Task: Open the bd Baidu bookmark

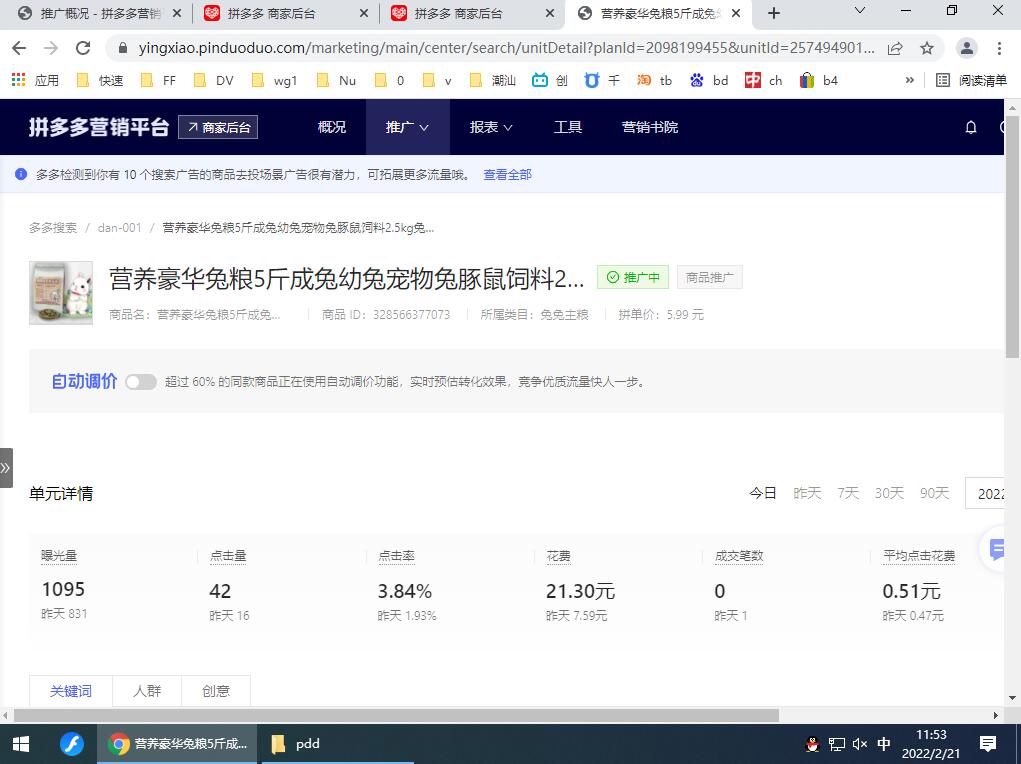Action: 709,80
